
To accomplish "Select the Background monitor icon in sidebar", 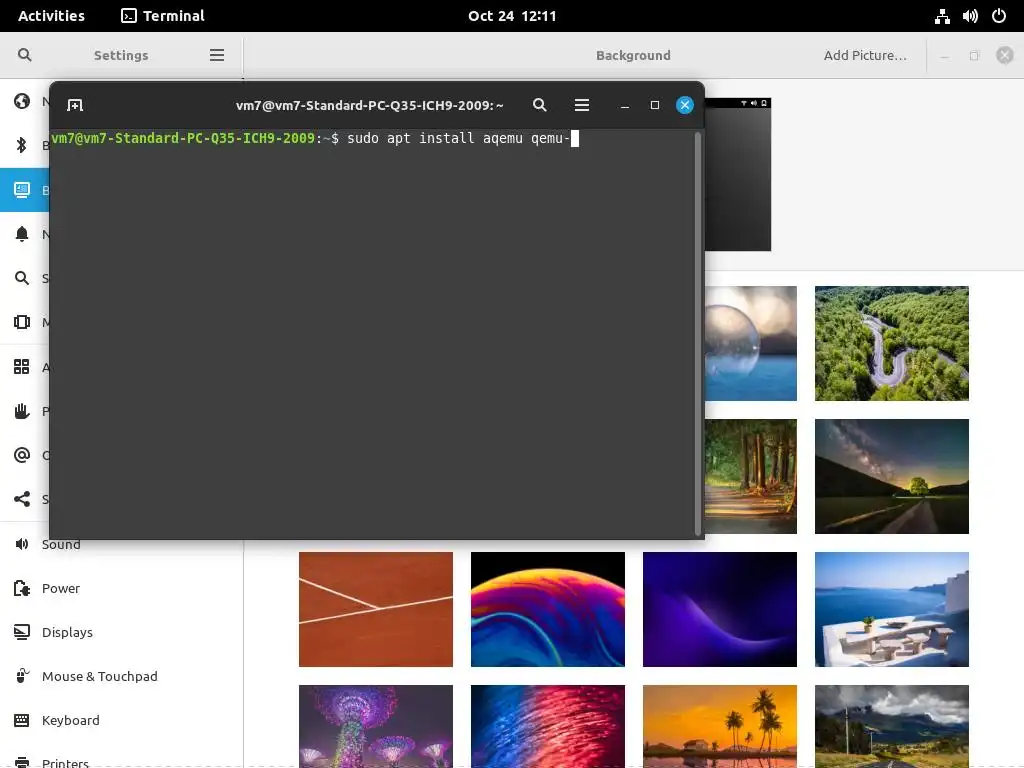I will click(22, 190).
